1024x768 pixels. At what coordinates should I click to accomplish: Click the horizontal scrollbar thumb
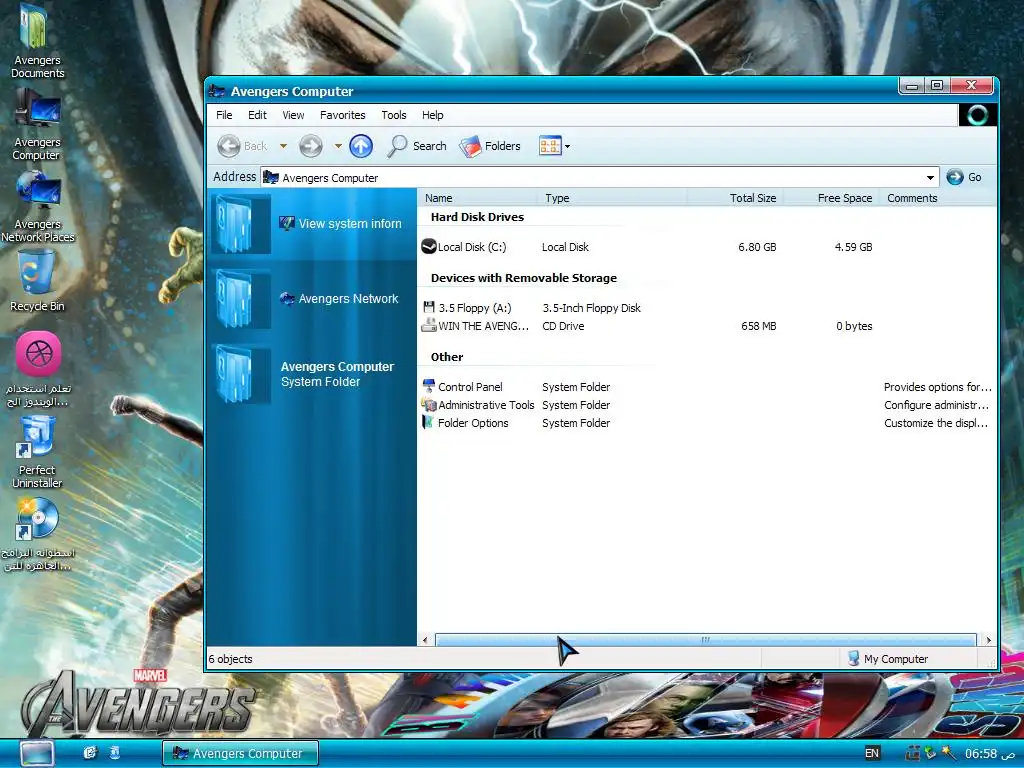[705, 640]
